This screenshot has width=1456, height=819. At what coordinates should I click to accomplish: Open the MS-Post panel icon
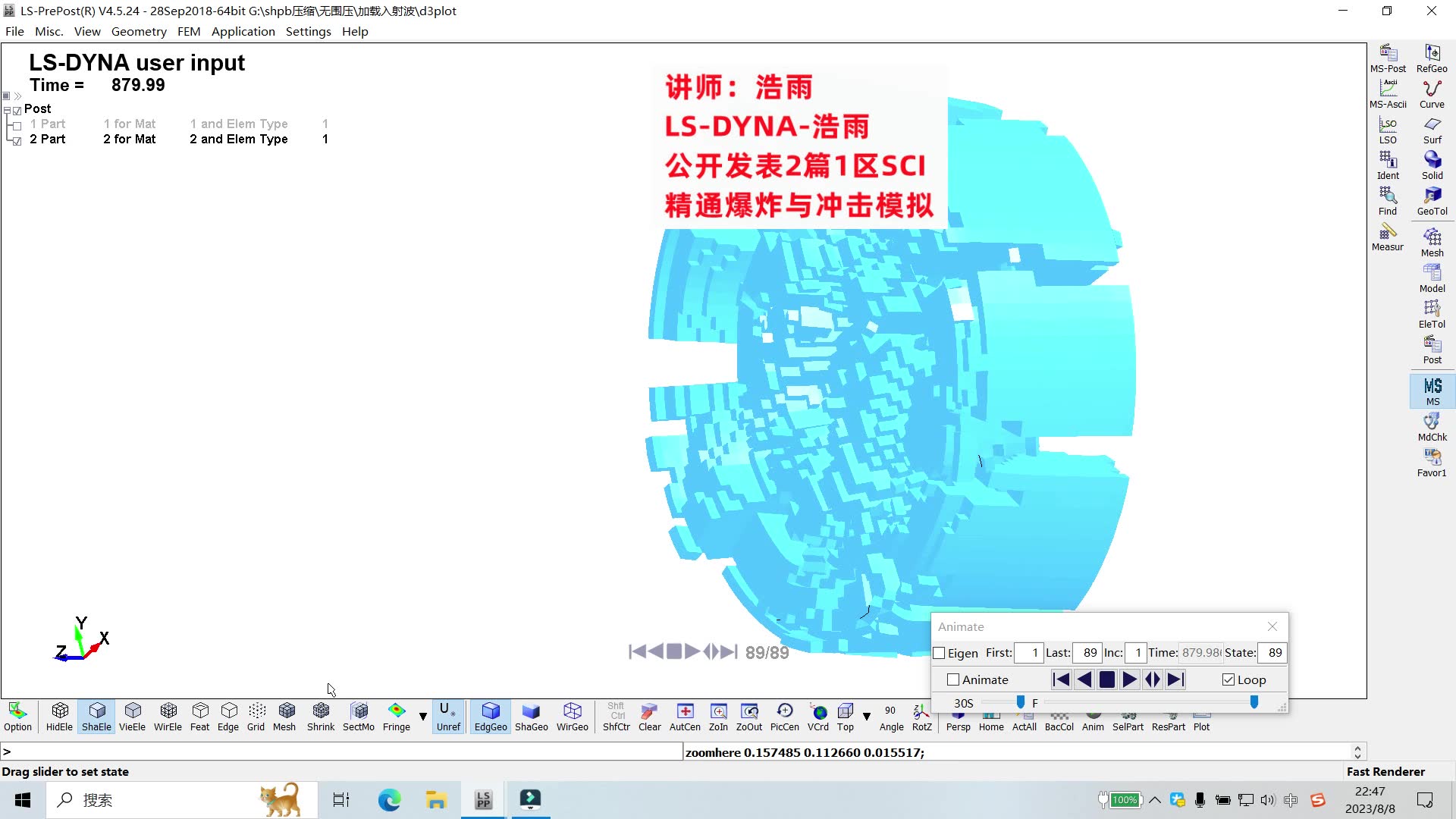click(x=1387, y=58)
